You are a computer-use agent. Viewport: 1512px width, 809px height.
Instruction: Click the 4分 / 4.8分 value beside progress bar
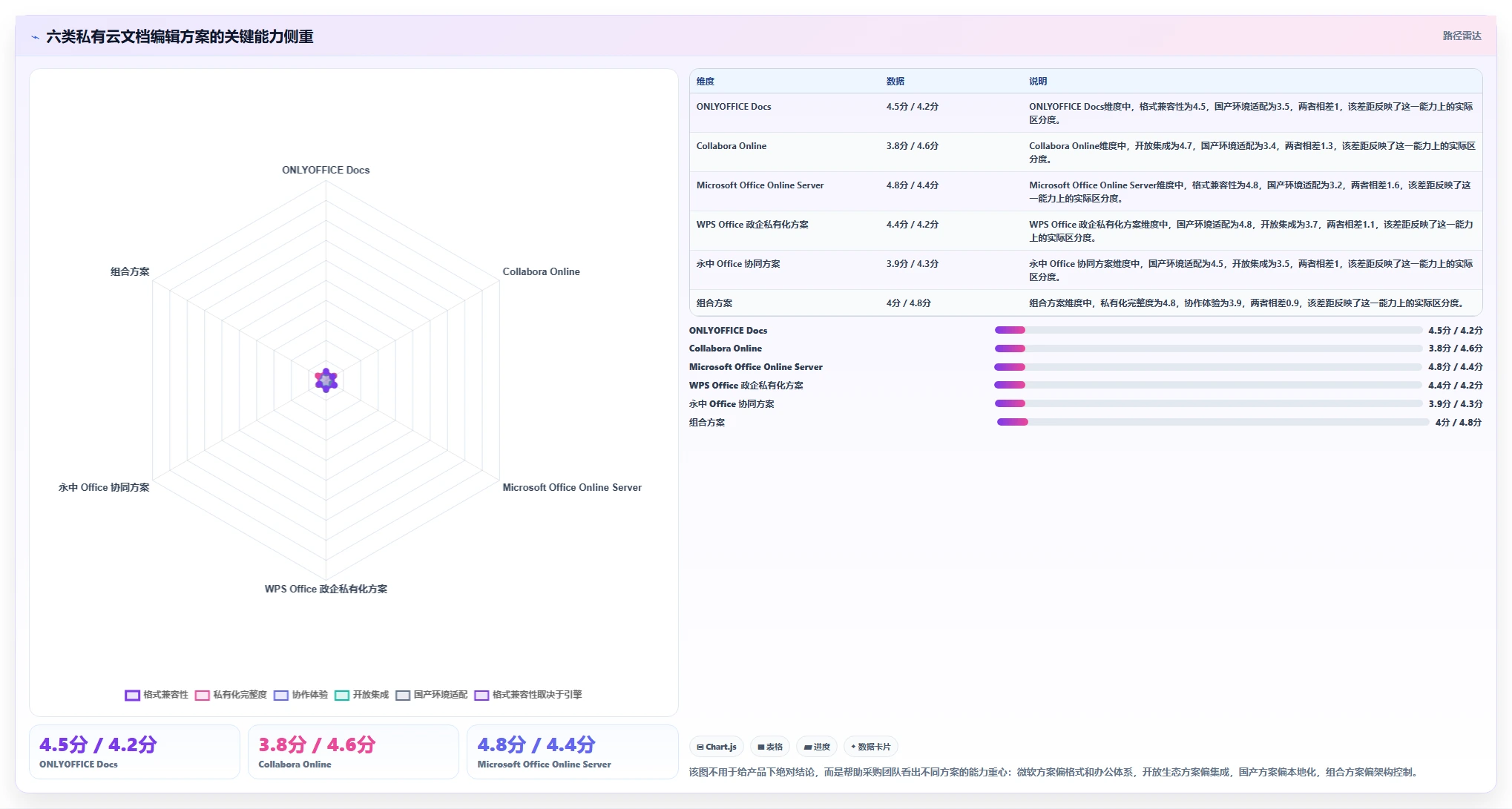pos(1459,423)
